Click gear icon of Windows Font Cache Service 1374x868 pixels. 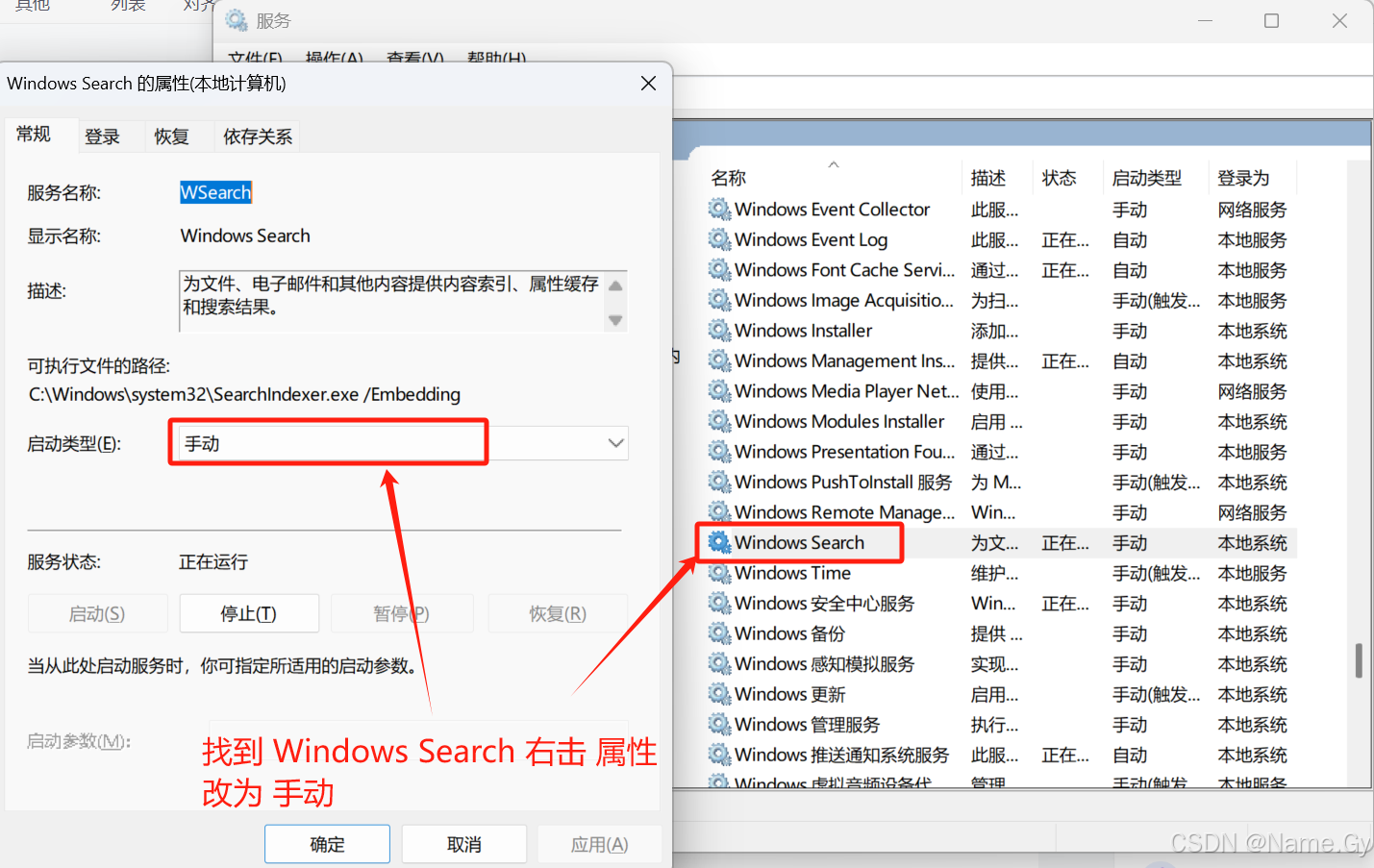(719, 269)
